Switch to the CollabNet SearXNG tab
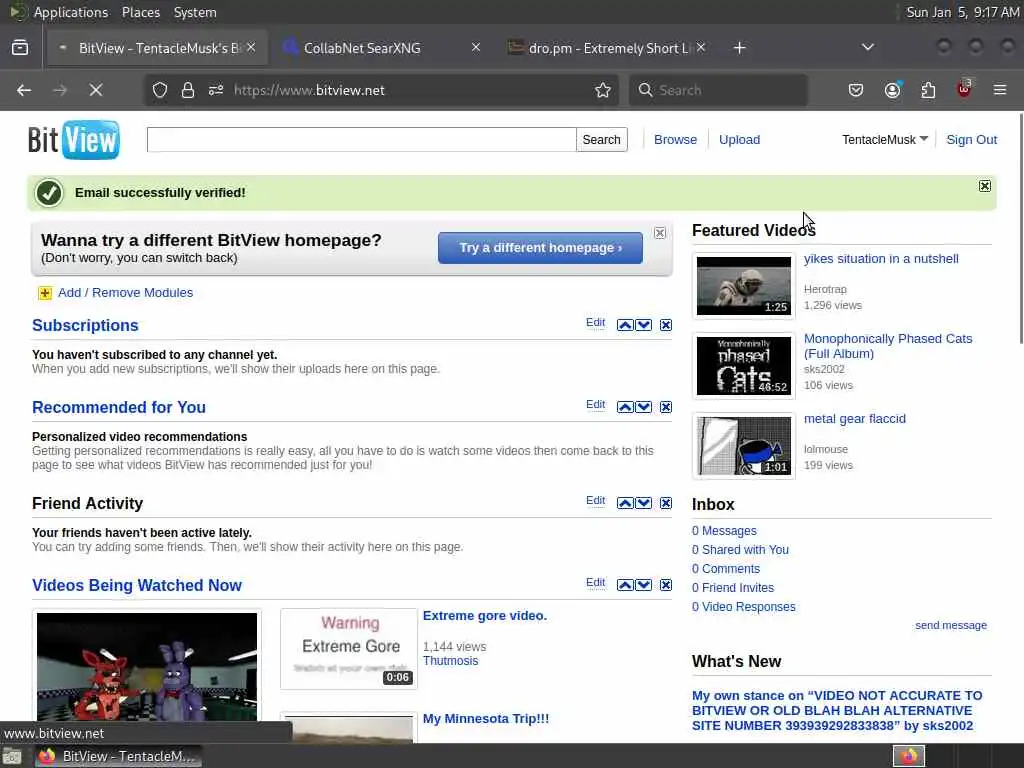 (381, 48)
